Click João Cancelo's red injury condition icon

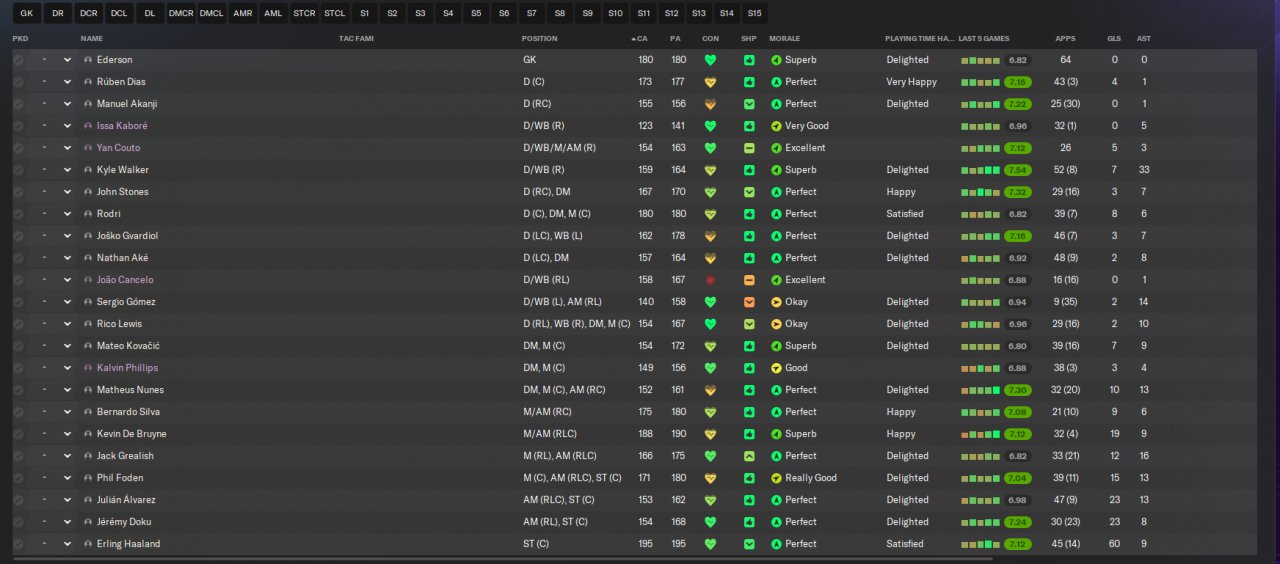[711, 280]
